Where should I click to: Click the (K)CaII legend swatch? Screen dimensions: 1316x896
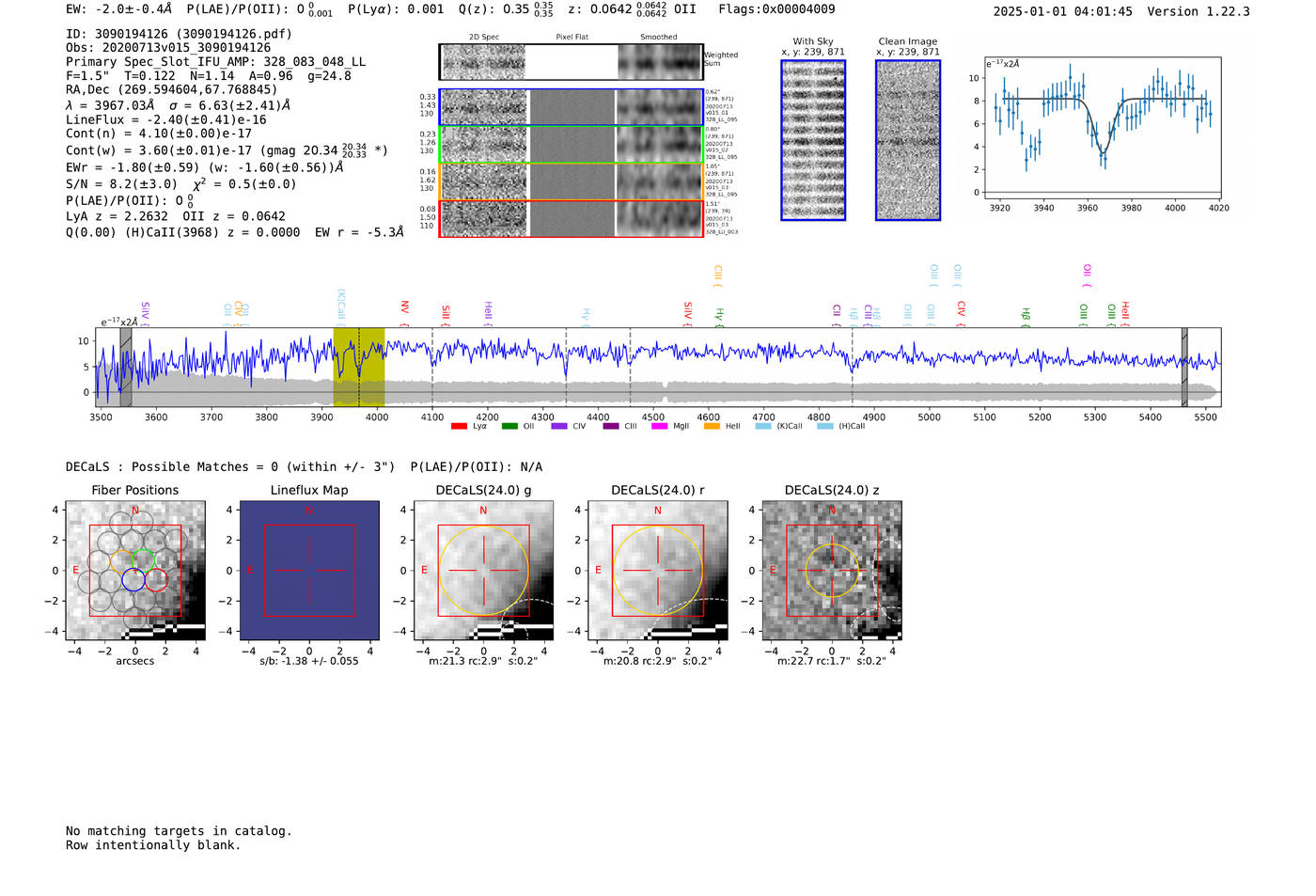[763, 426]
